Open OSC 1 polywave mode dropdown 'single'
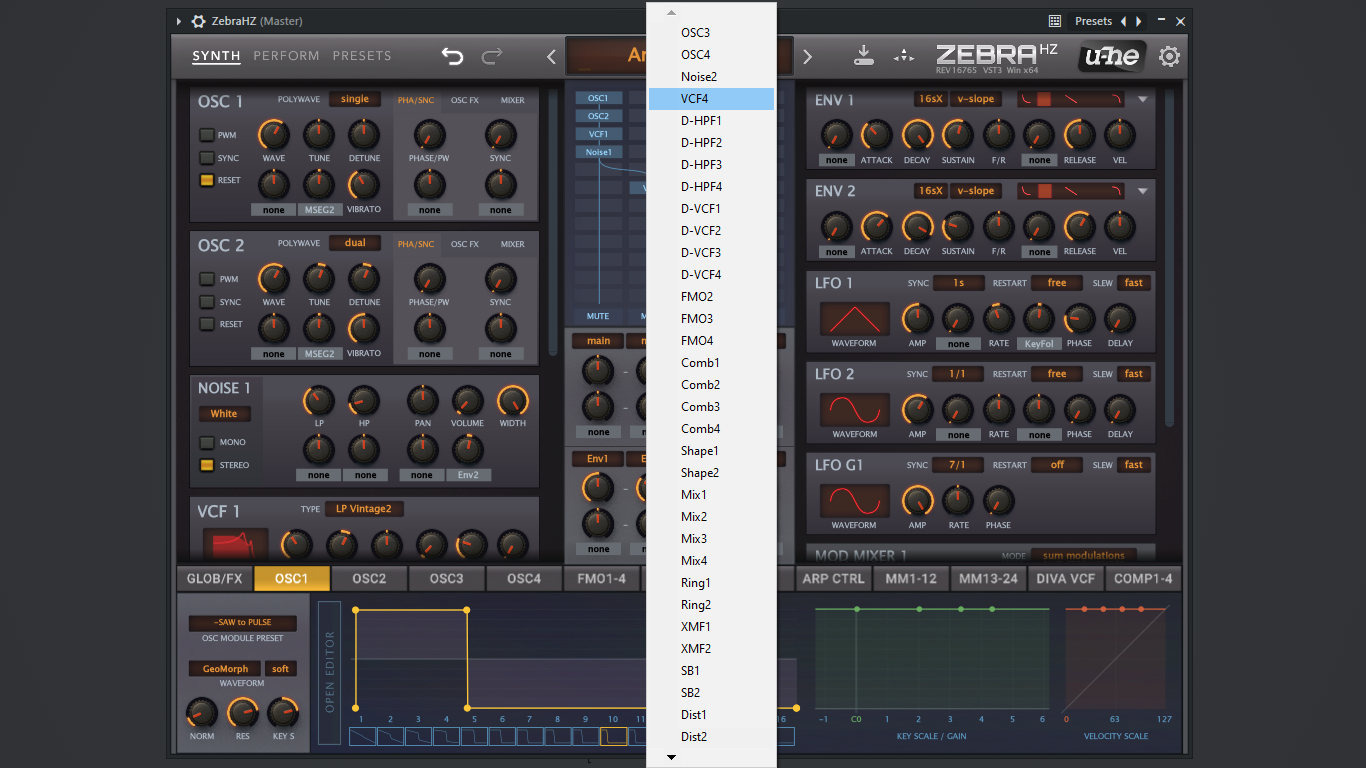Screen dimensions: 1366x768 click(355, 99)
